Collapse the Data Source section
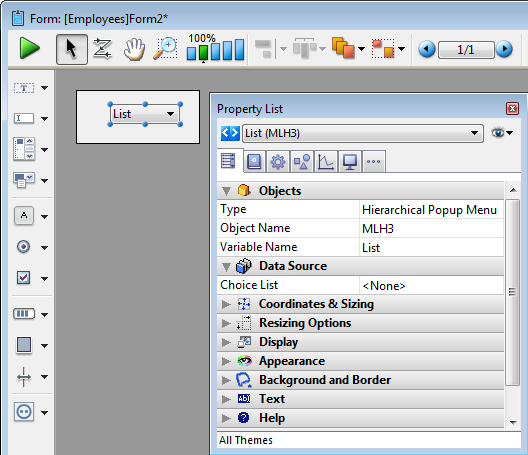The width and height of the screenshot is (528, 455). tap(226, 266)
